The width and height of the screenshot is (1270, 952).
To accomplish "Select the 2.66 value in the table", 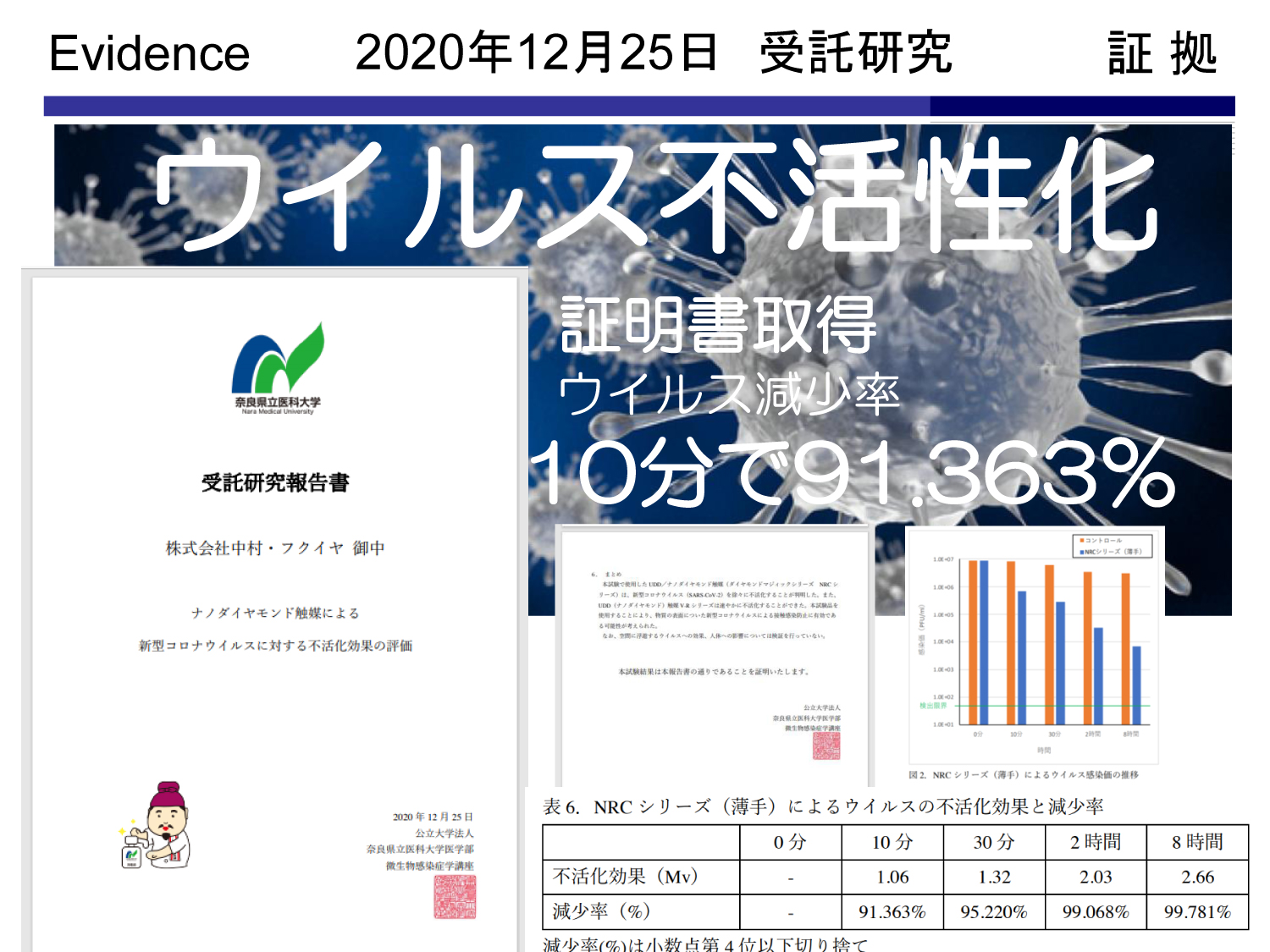I will (x=1196, y=878).
